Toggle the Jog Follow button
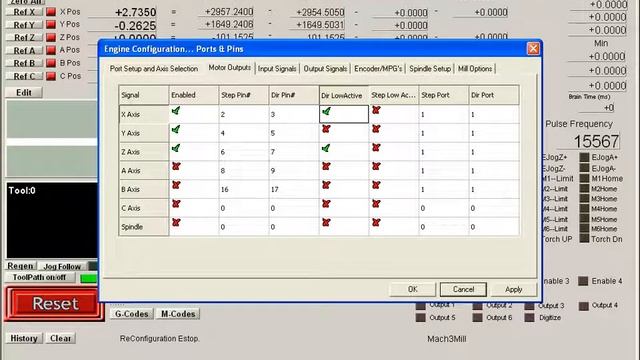Image resolution: width=640 pixels, height=360 pixels. [x=62, y=266]
